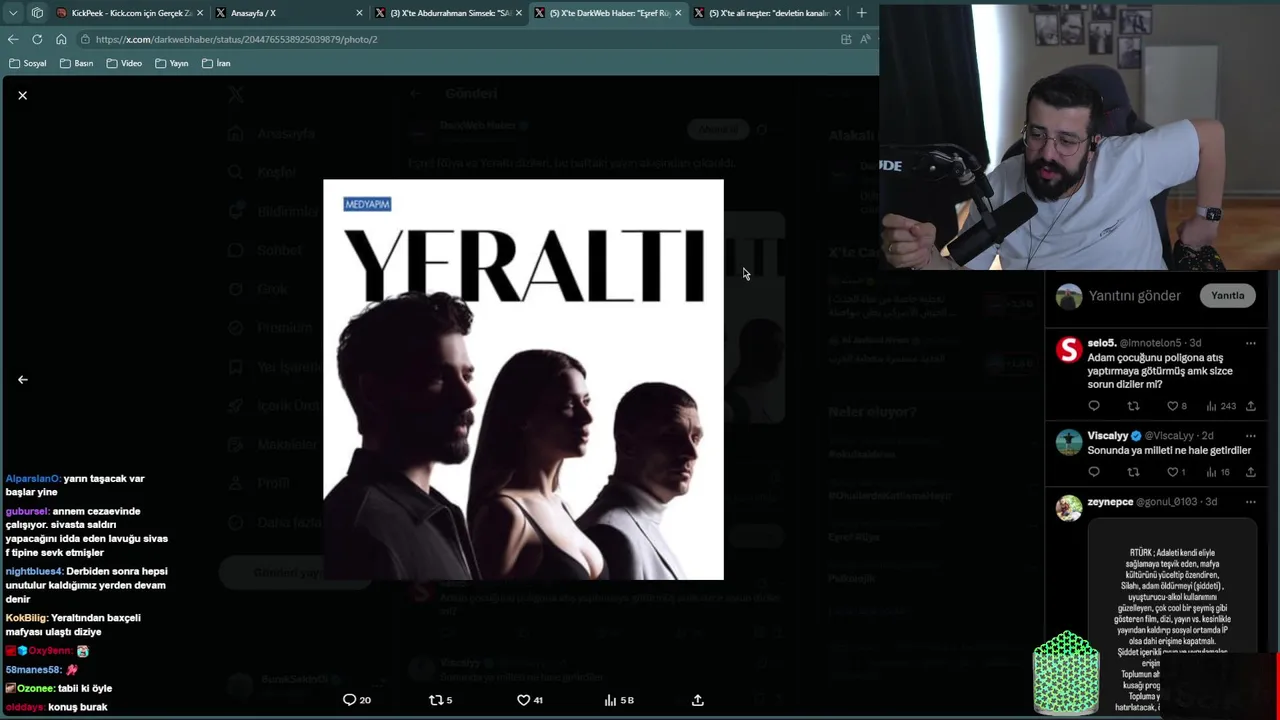Reply to Viscalyy's comment
The height and width of the screenshot is (720, 1280).
tap(1094, 472)
